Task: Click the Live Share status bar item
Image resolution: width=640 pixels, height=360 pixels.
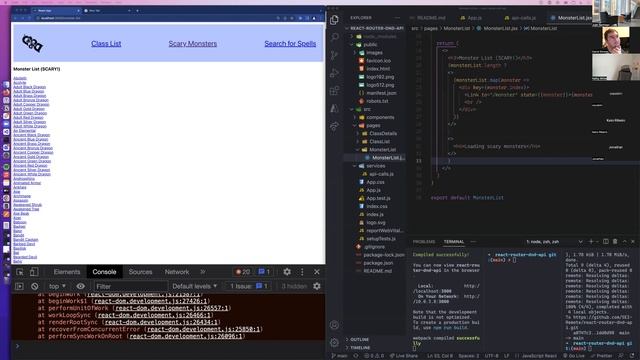Action: (404, 356)
